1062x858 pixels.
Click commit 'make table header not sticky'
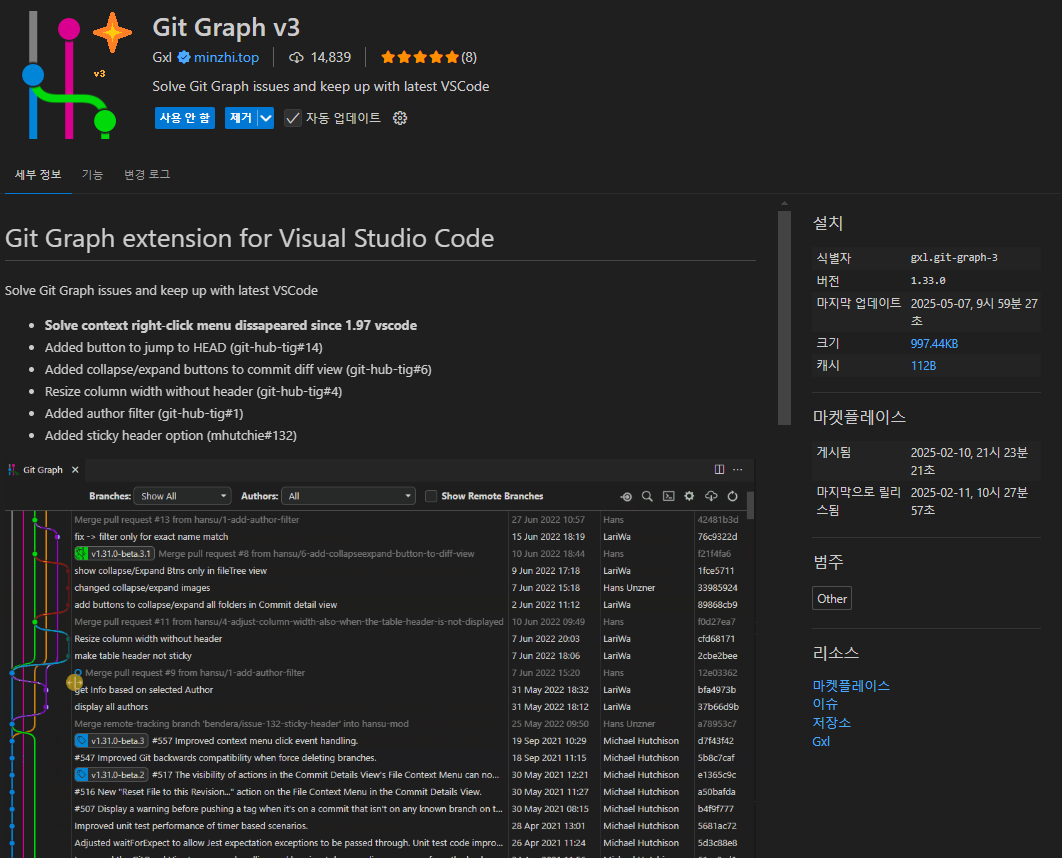click(133, 656)
